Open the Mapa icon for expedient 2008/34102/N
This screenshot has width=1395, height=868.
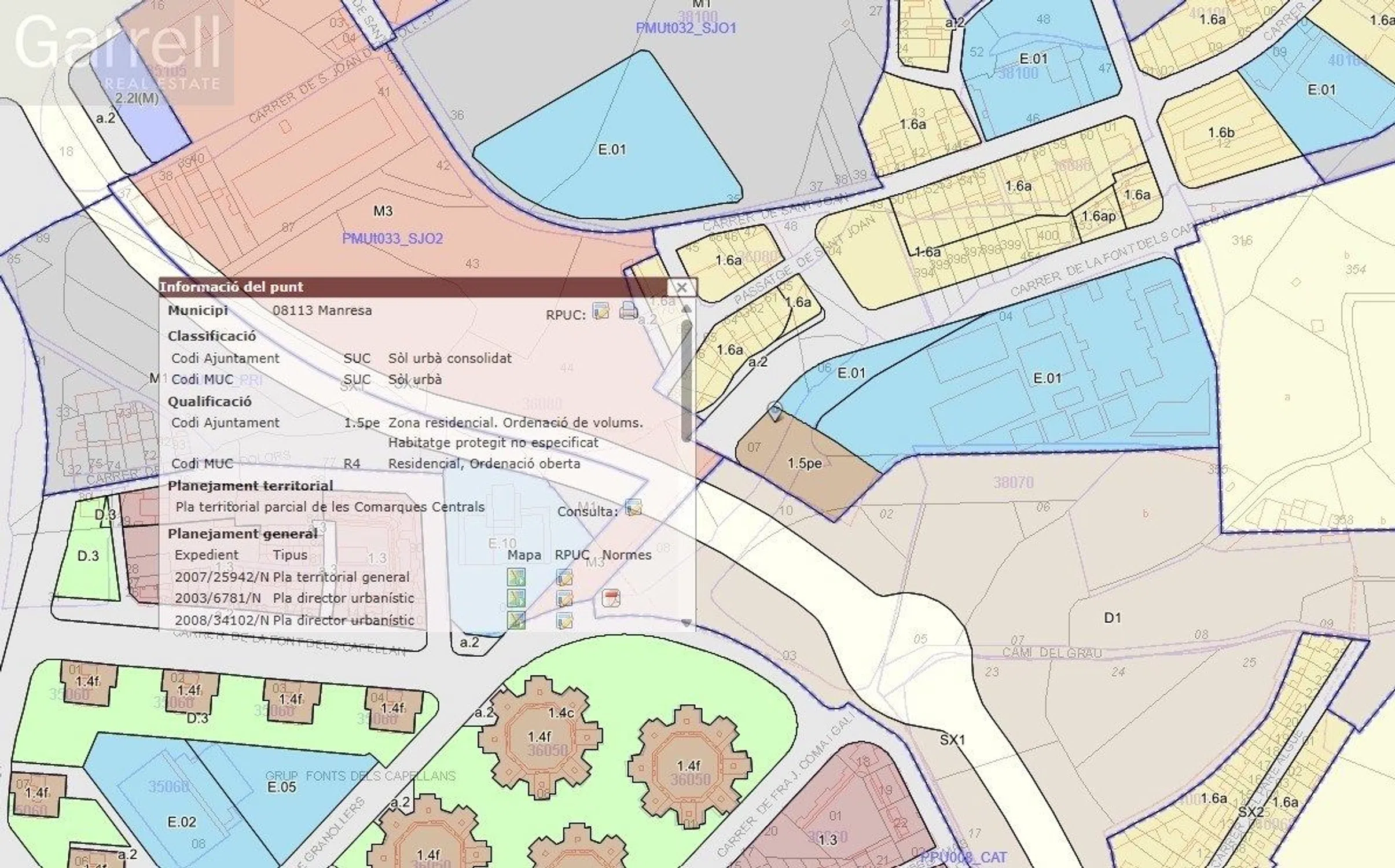[x=516, y=620]
